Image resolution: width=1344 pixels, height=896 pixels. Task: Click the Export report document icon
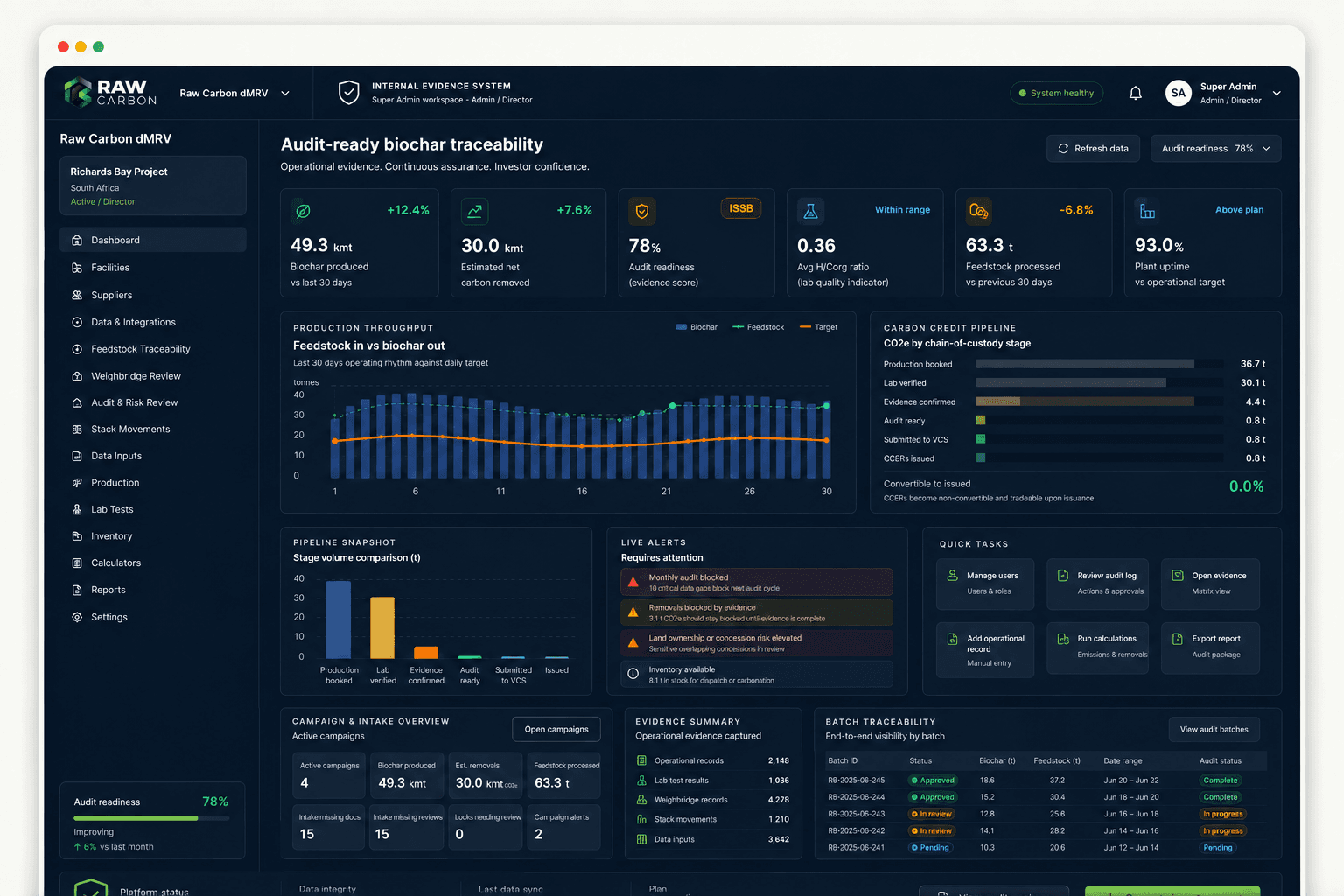click(x=1178, y=639)
